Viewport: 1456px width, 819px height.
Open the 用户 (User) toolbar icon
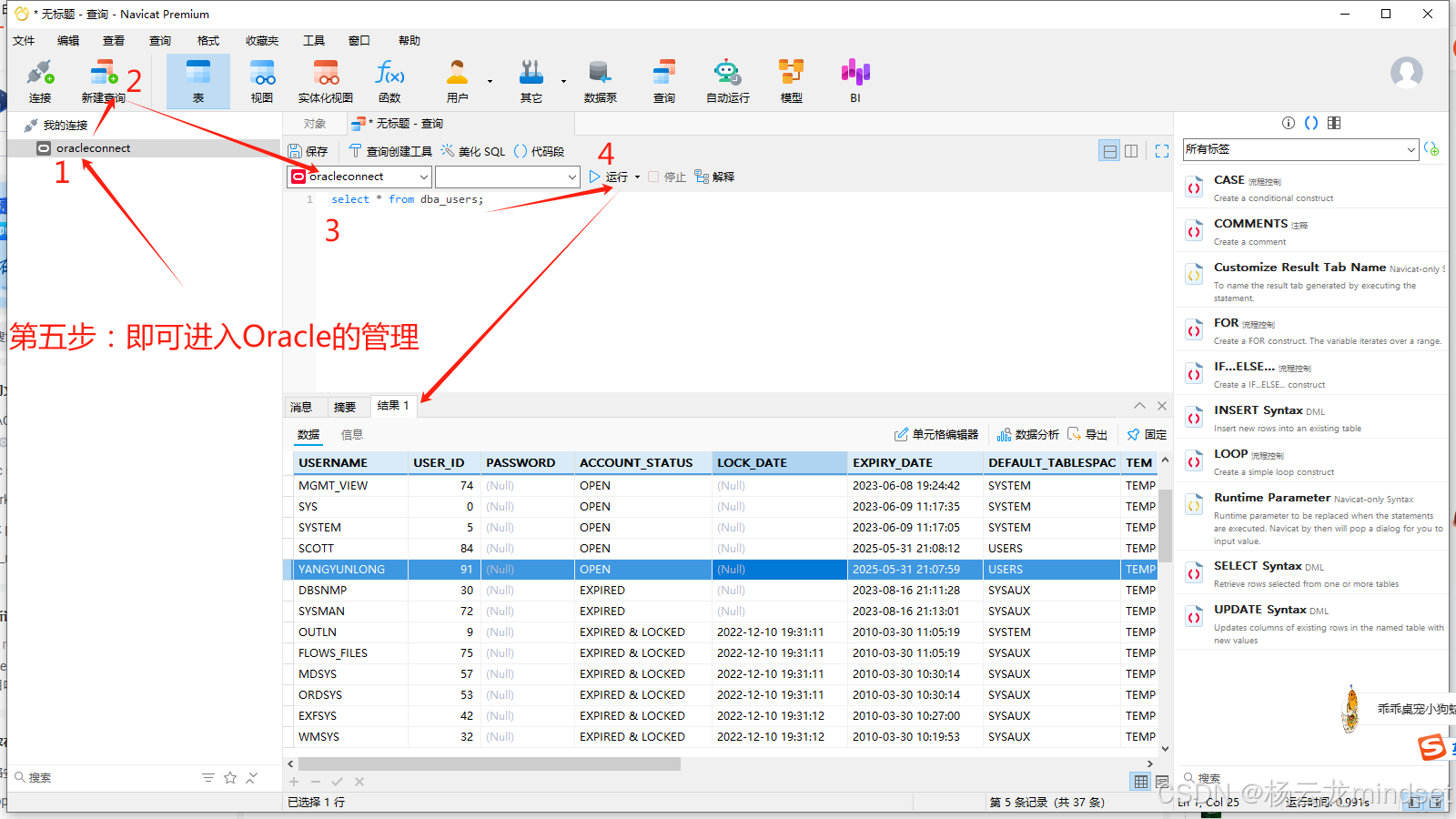(458, 80)
